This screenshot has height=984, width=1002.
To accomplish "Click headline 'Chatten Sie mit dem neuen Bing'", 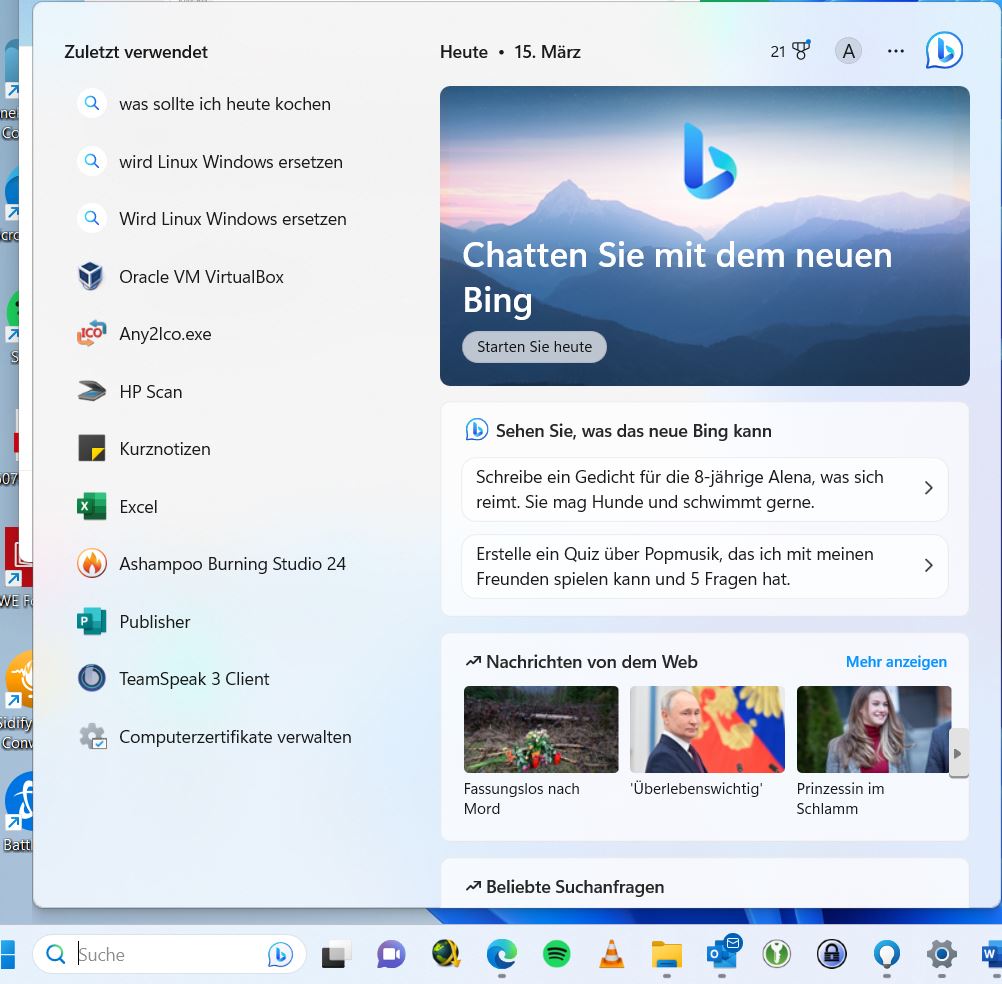I will pyautogui.click(x=677, y=277).
